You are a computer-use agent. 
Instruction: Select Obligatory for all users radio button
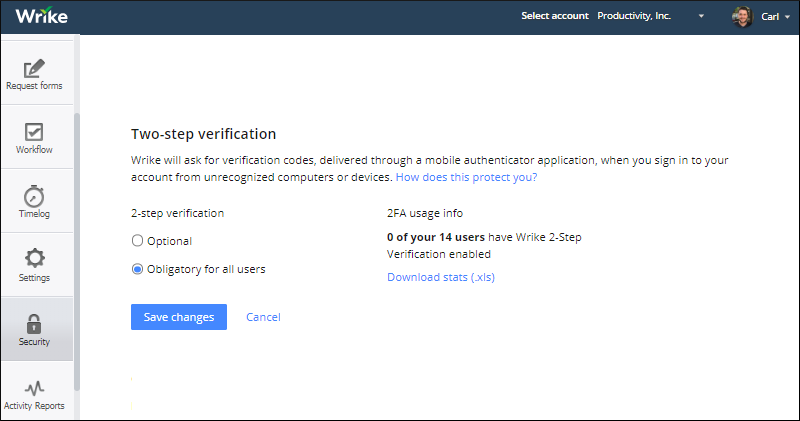tap(137, 269)
